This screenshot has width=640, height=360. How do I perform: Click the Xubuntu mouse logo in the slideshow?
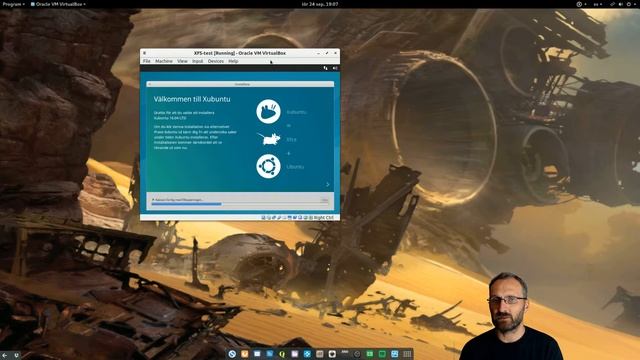[268, 111]
